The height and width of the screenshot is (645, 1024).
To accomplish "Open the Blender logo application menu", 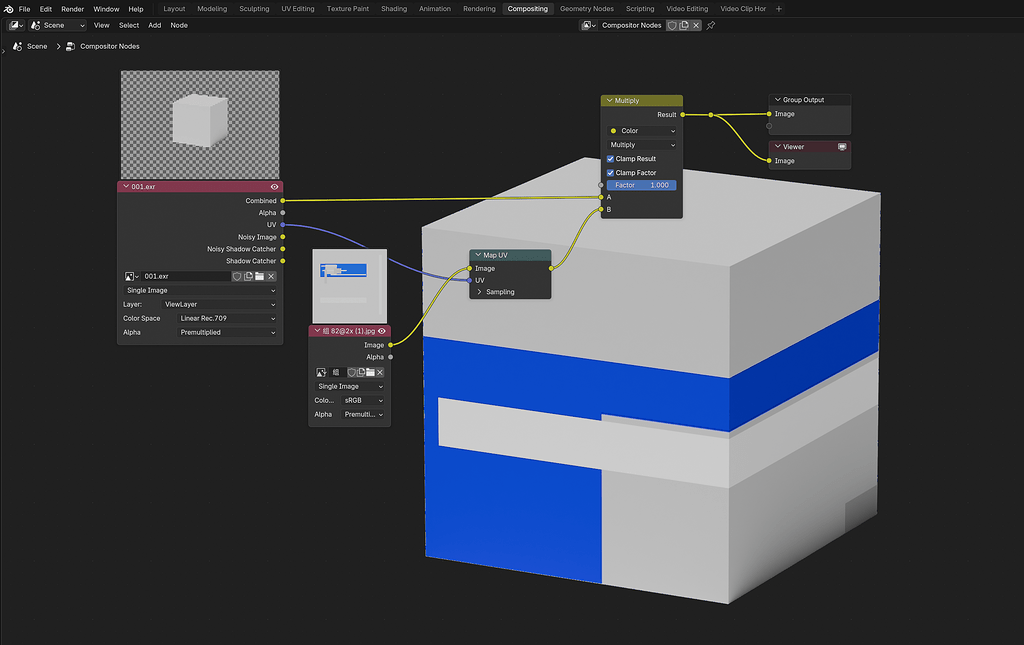I will 8,8.
